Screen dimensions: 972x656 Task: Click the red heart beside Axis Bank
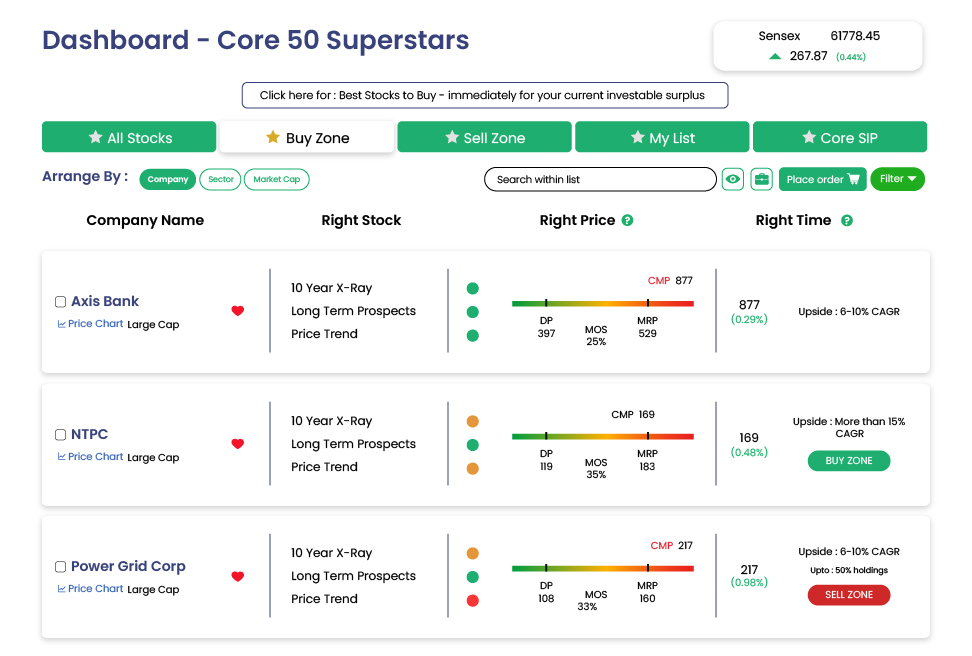pyautogui.click(x=238, y=311)
